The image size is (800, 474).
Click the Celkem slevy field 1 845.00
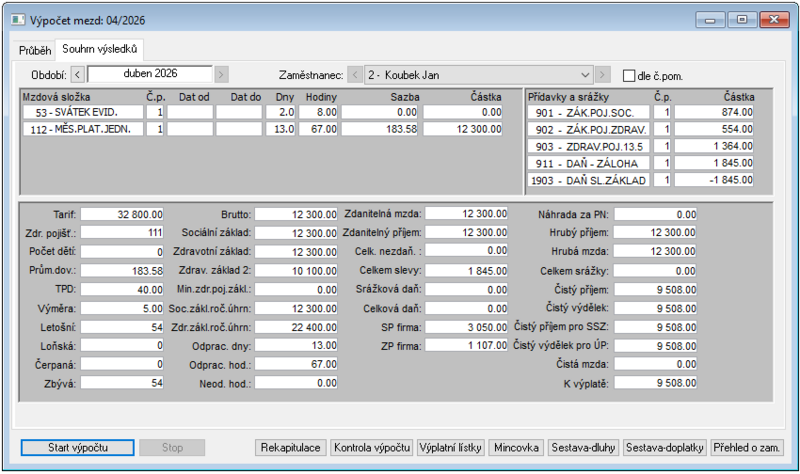click(467, 270)
